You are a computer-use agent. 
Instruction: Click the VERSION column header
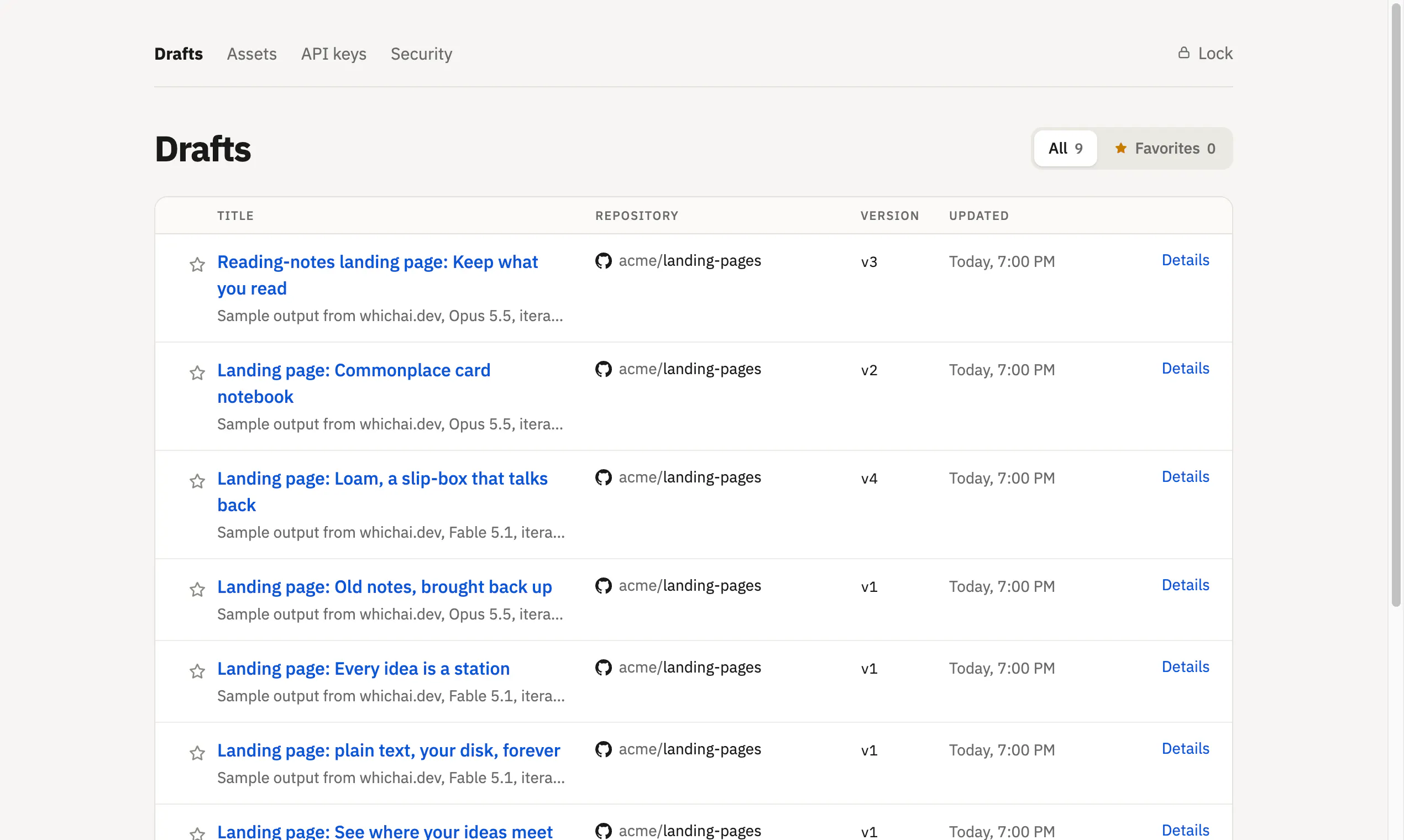pyautogui.click(x=889, y=216)
